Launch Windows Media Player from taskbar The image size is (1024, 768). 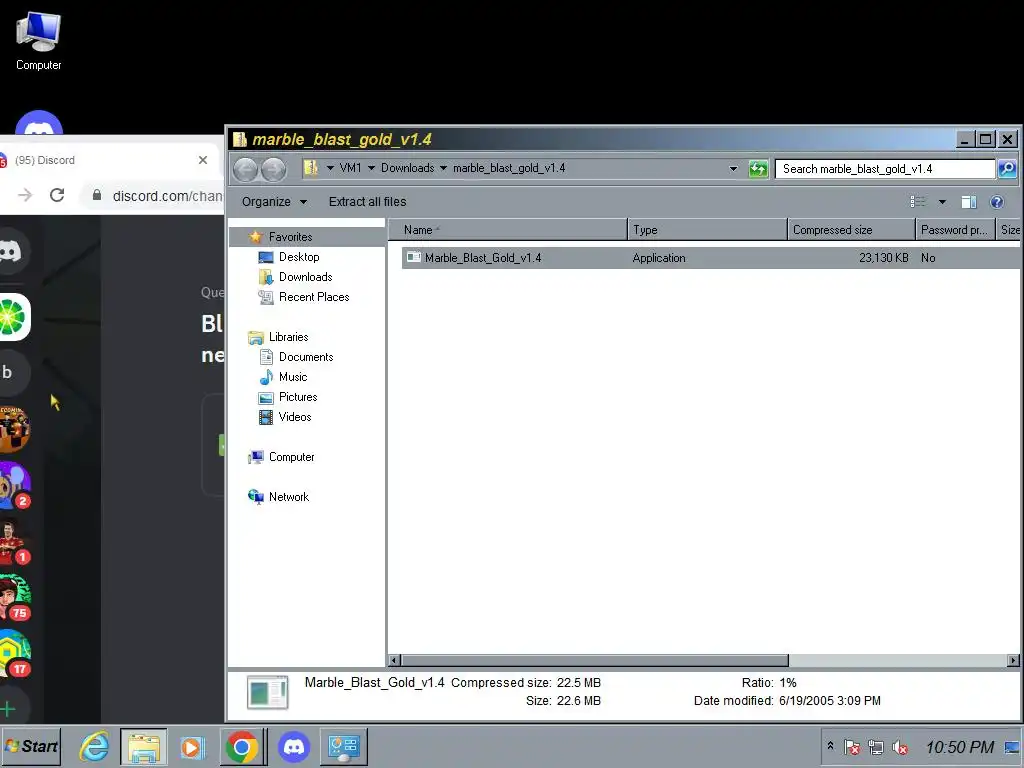coord(193,746)
